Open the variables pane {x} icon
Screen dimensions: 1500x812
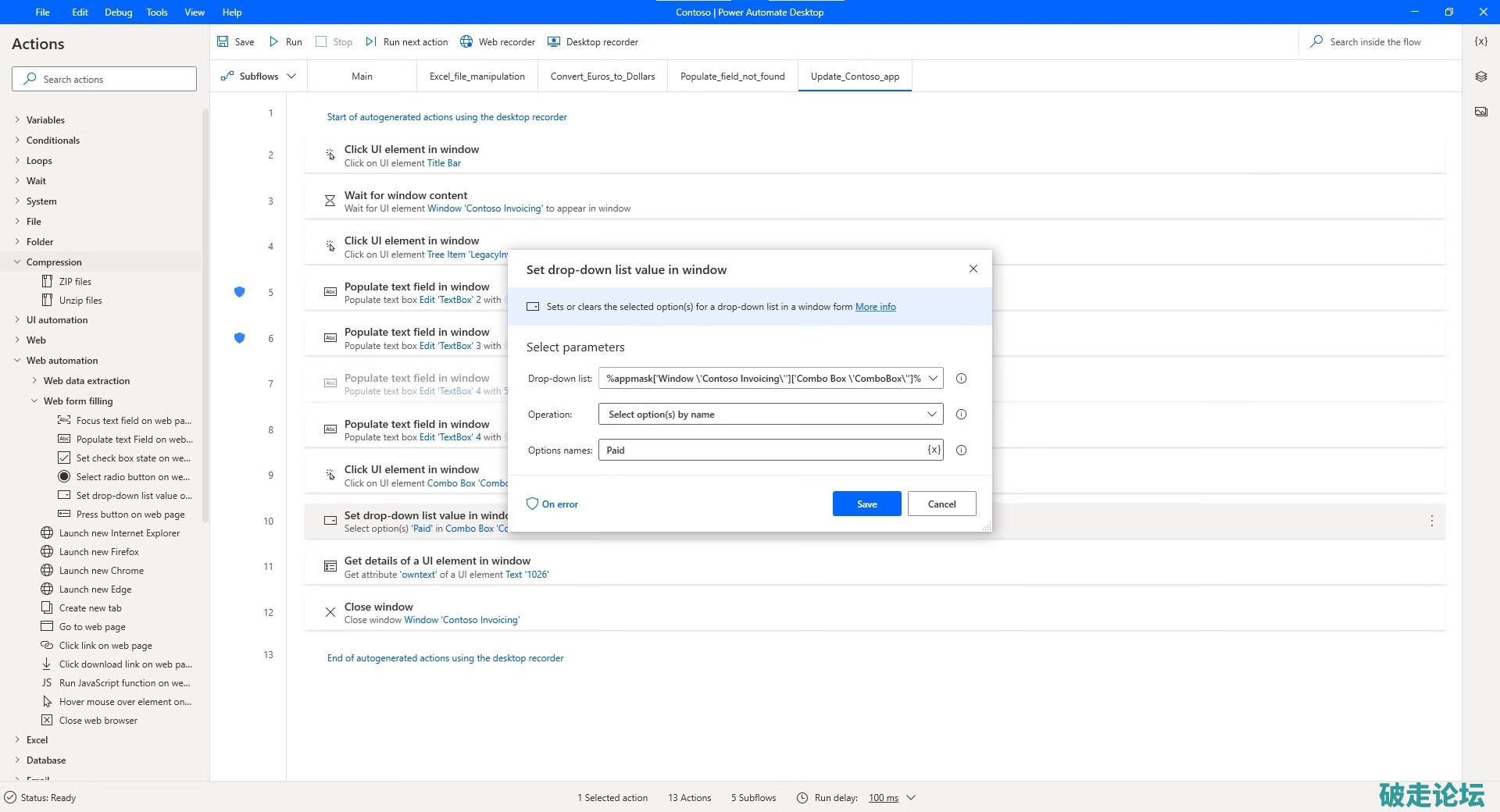1480,41
